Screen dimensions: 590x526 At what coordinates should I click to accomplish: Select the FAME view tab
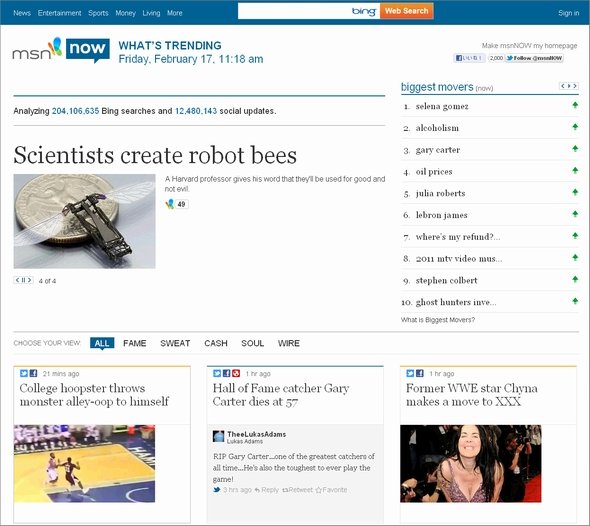pos(135,343)
